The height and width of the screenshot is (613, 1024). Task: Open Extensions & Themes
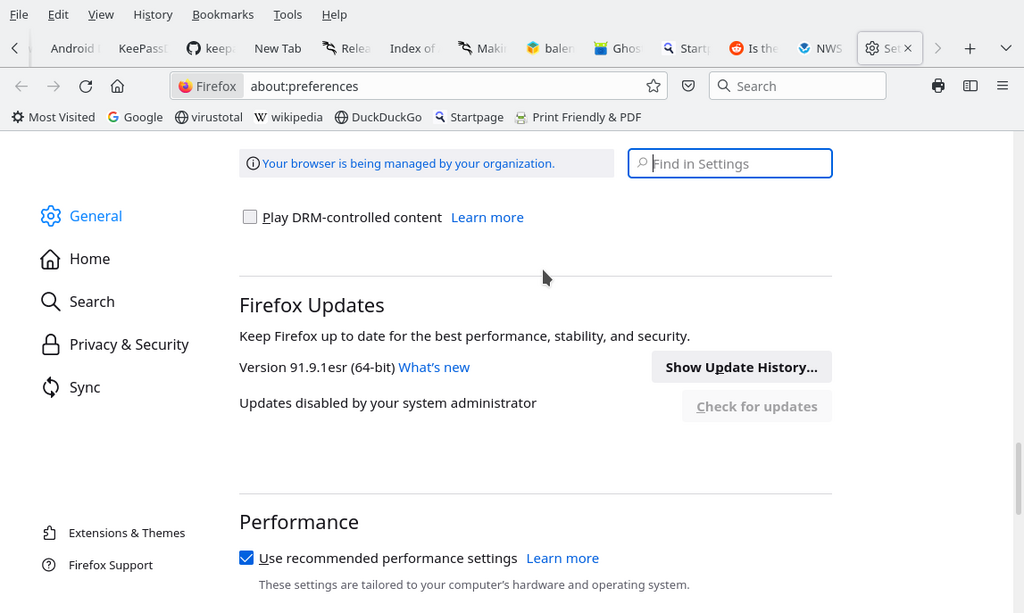(114, 533)
